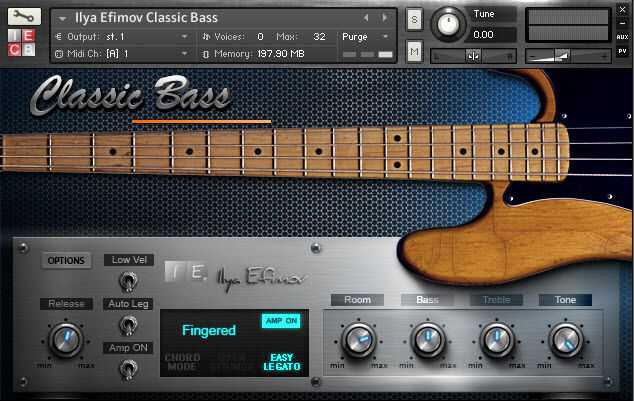
Task: Click the pan slider in header
Action: point(473,56)
